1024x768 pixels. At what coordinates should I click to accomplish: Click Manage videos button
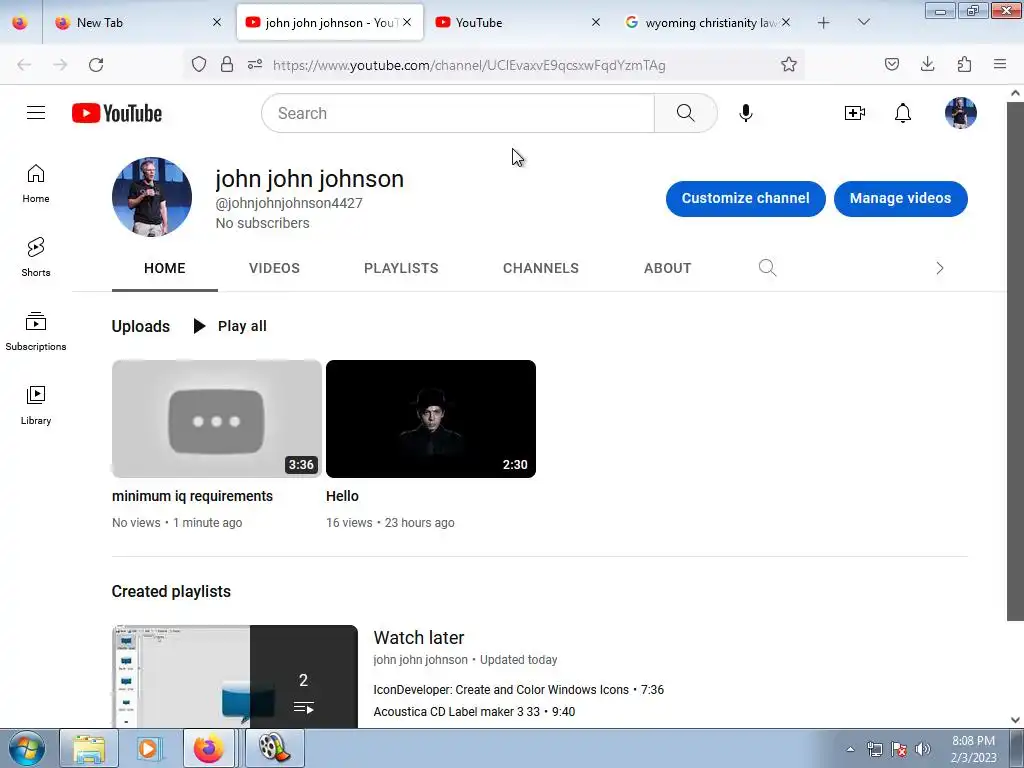coord(901,199)
